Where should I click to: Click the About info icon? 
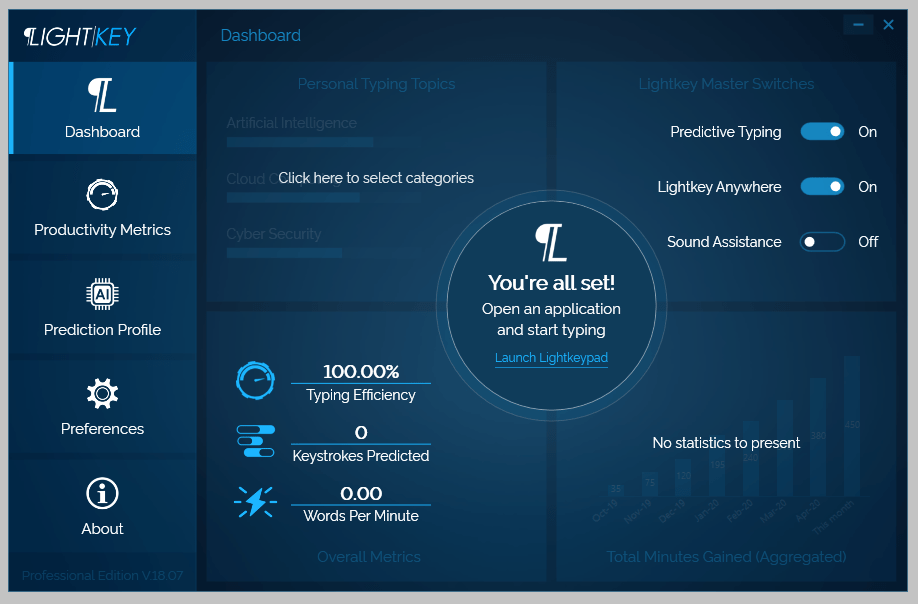pyautogui.click(x=102, y=493)
